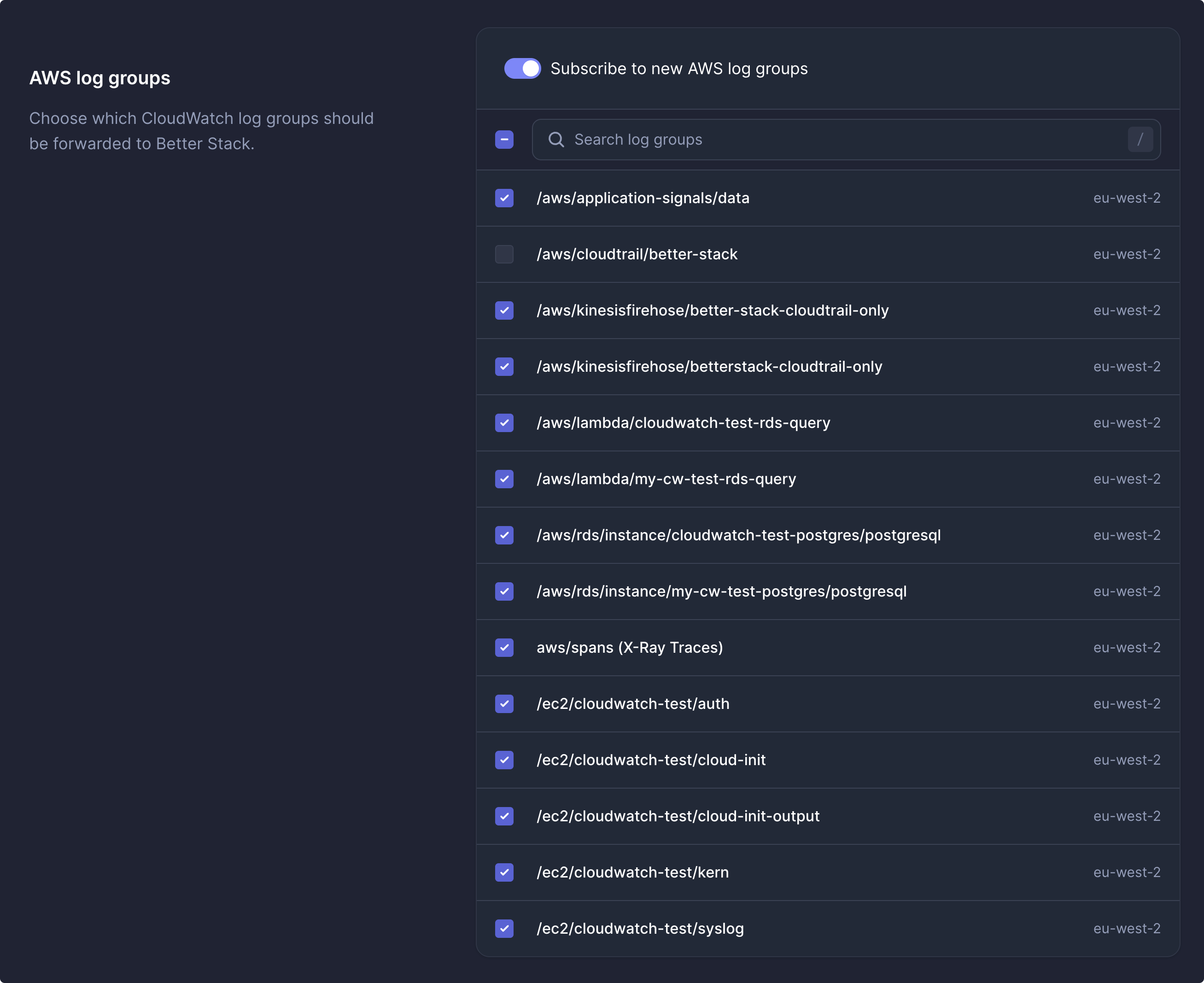
Task: Disable the Subscribe to new AWS log groups toggle
Action: pyautogui.click(x=522, y=69)
